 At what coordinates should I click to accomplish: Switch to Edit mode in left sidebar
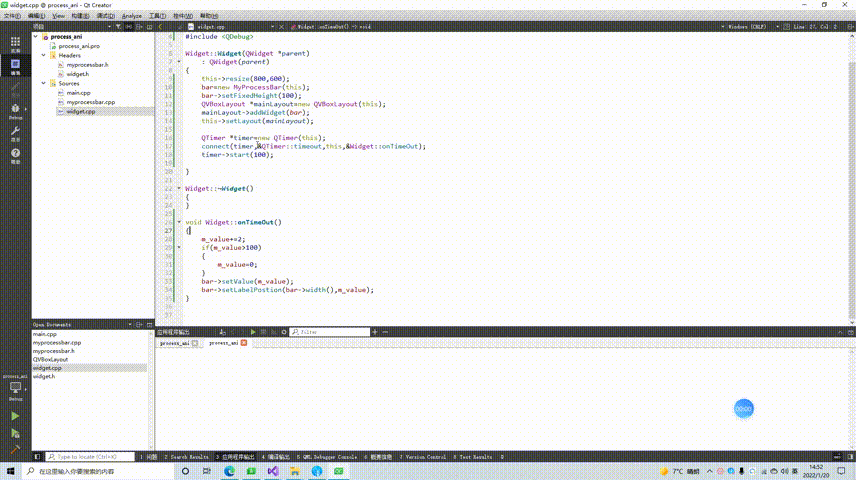(x=15, y=66)
